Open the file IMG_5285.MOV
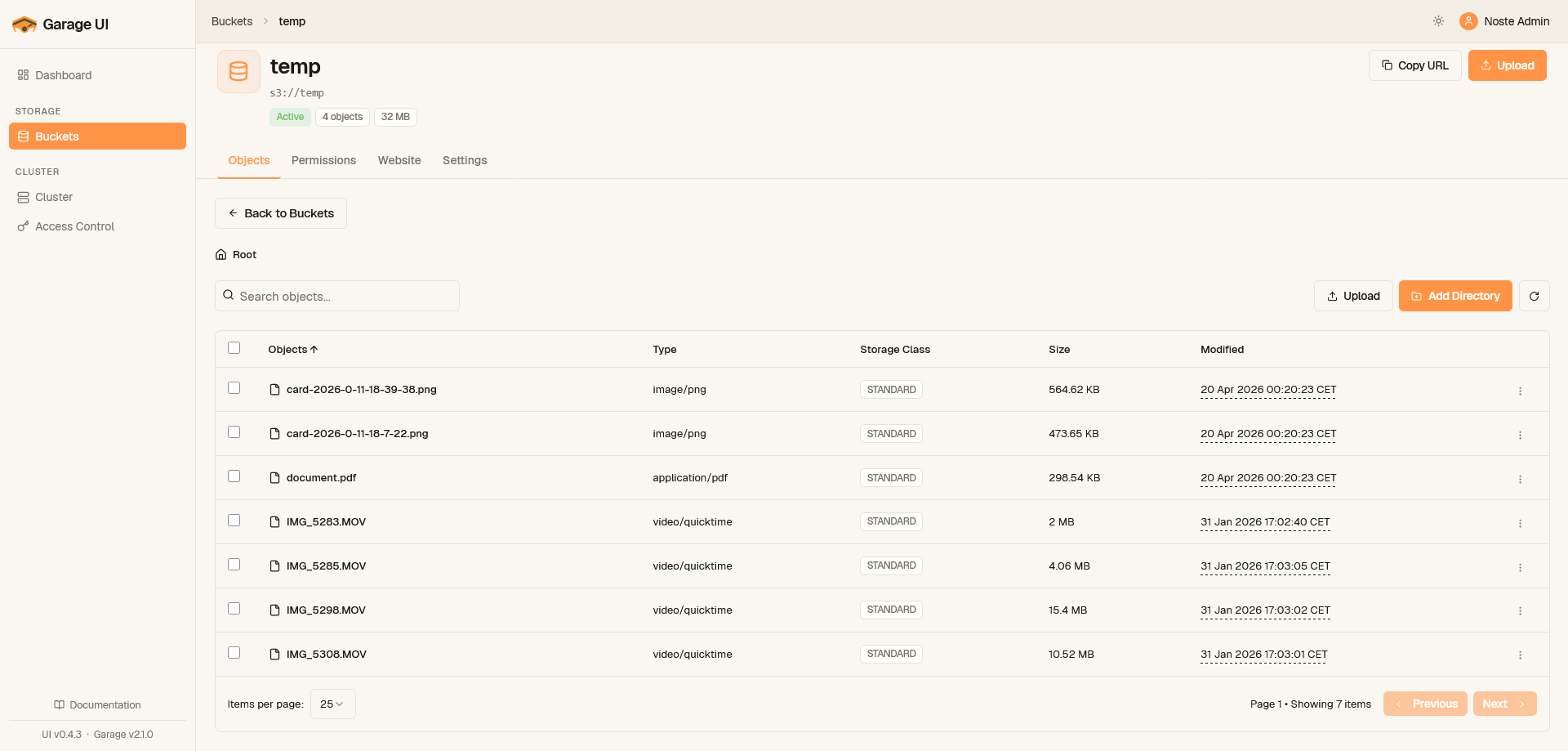Image resolution: width=1568 pixels, height=751 pixels. tap(326, 566)
